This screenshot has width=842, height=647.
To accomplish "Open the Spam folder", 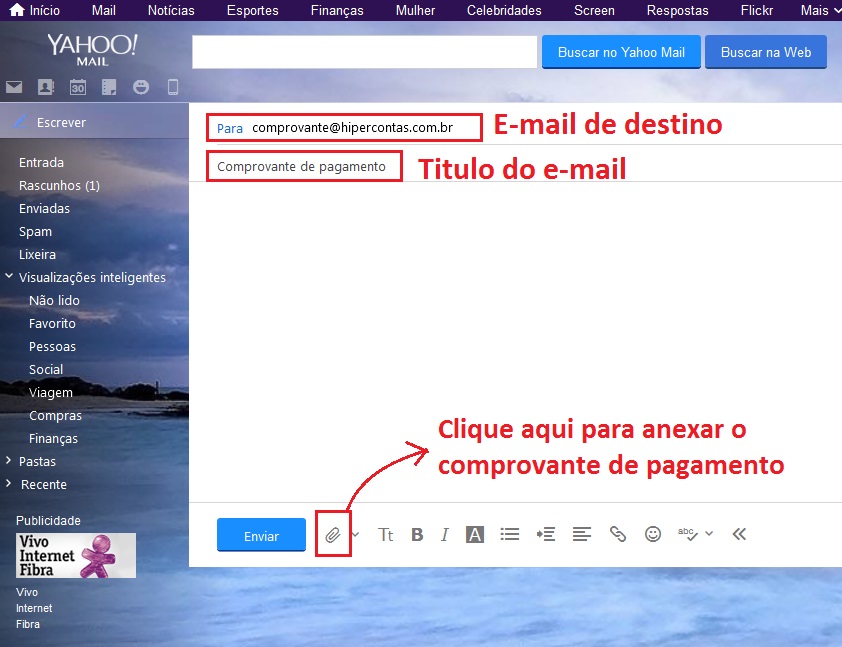I will pyautogui.click(x=35, y=231).
